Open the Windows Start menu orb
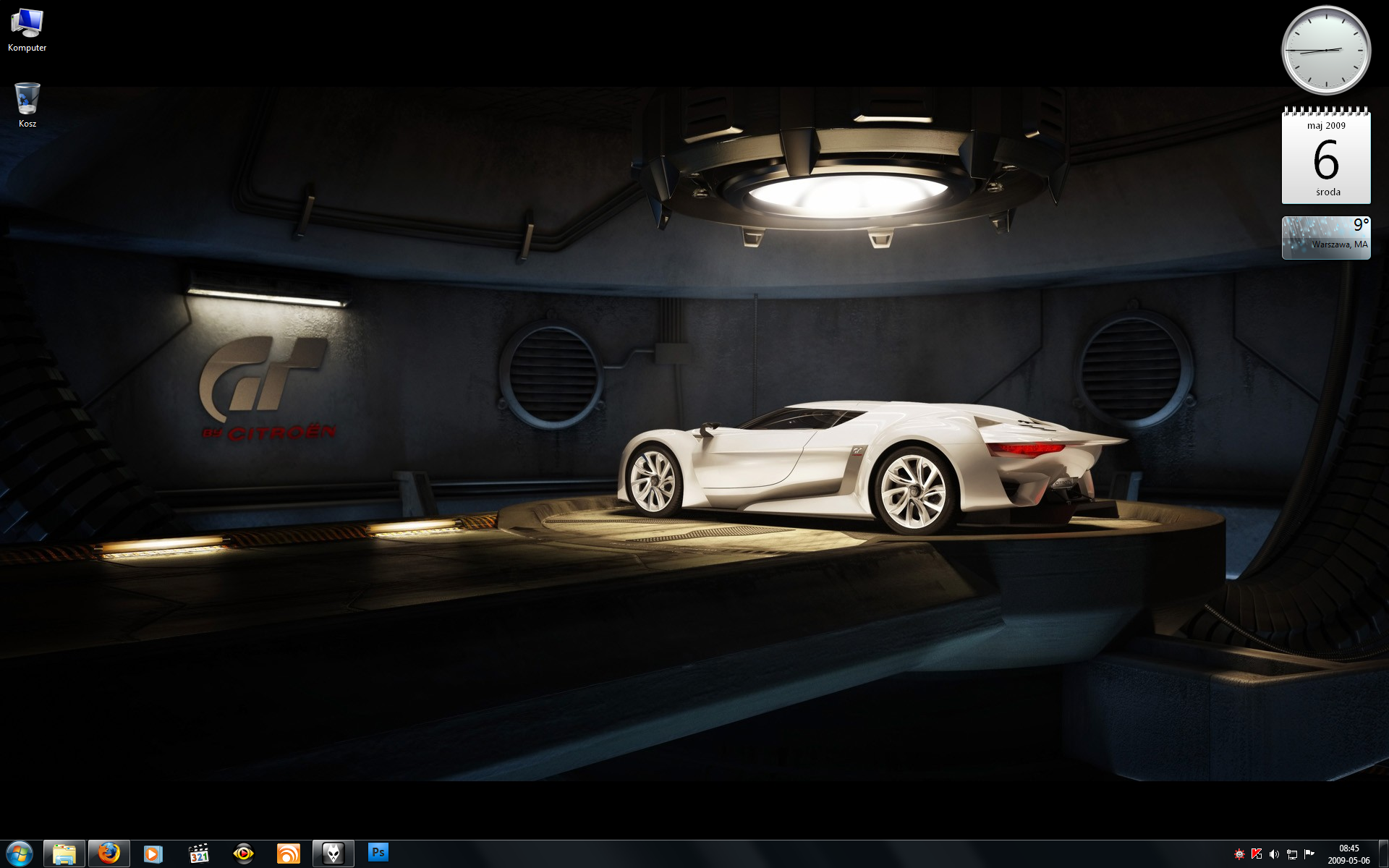Screen dimensions: 1389x868 click(x=20, y=854)
